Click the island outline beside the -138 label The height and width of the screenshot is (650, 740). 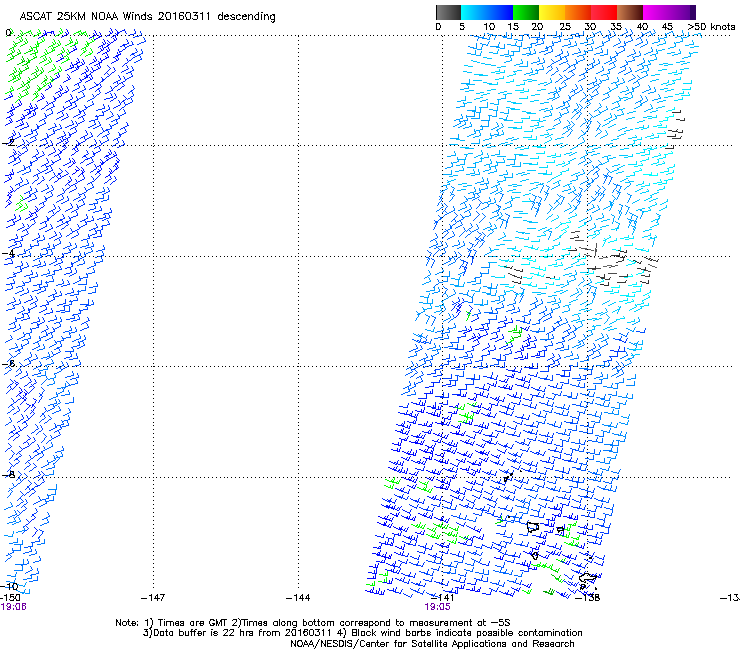pos(588,578)
